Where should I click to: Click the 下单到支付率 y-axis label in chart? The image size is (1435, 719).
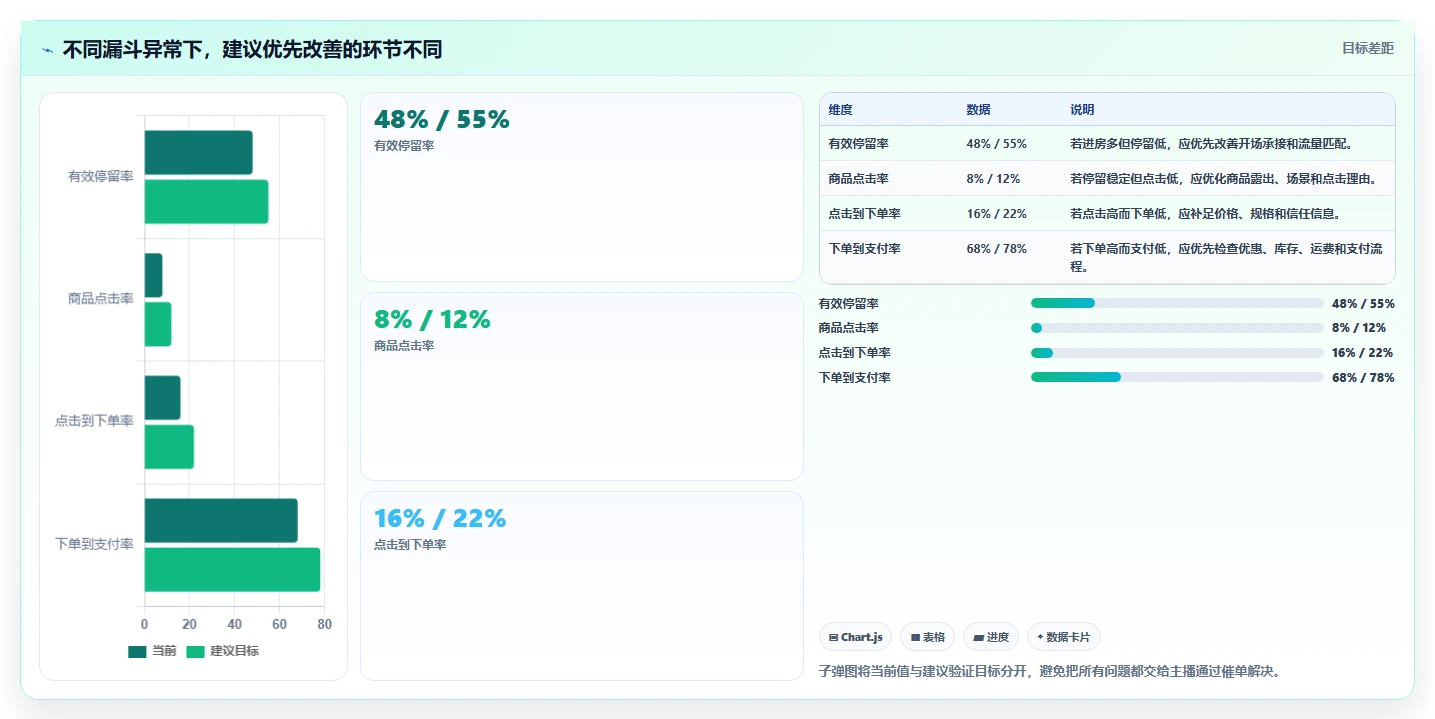(94, 544)
